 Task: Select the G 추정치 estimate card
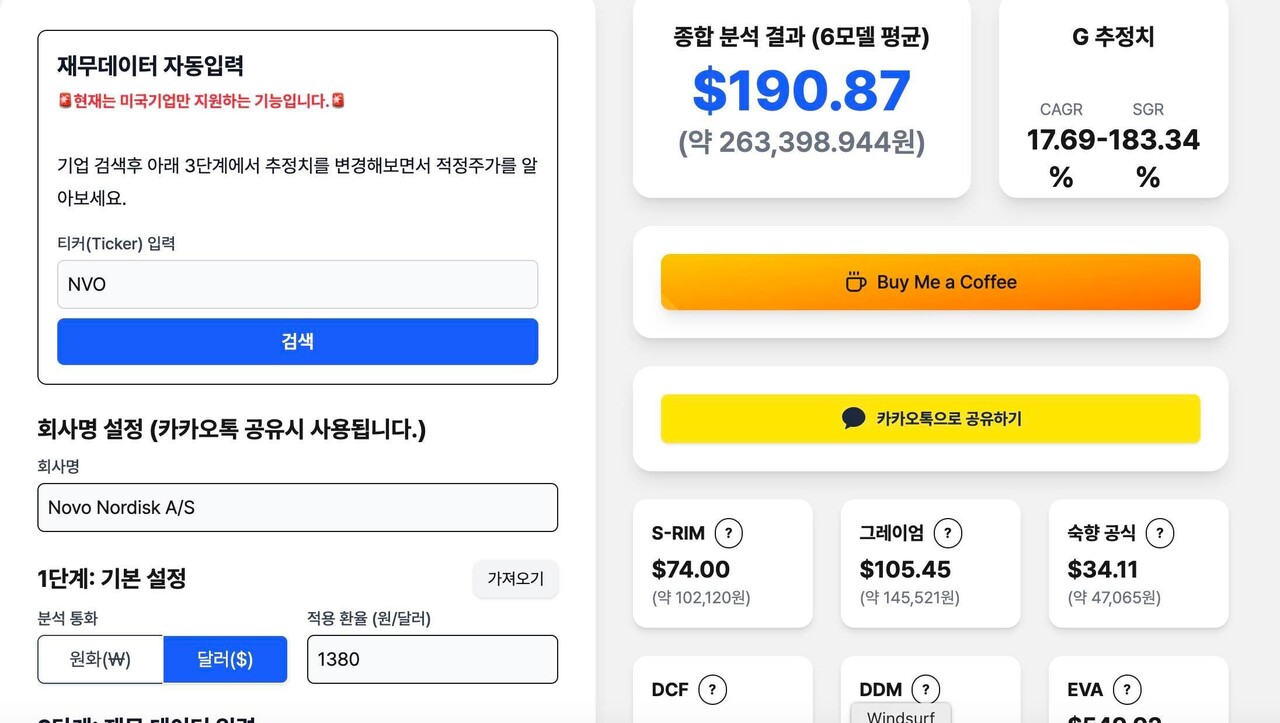point(1113,100)
